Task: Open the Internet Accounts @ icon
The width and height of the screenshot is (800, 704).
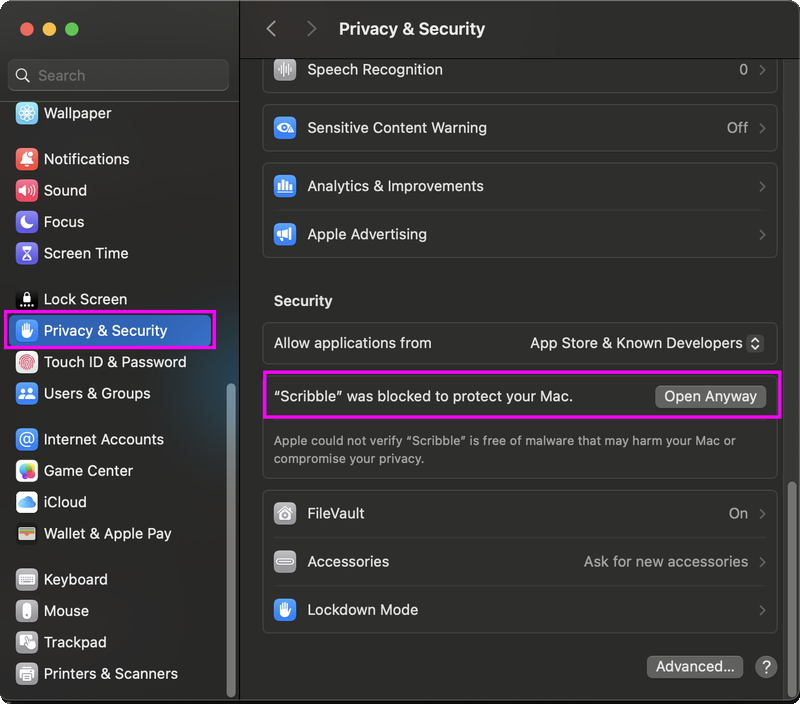Action: [x=27, y=440]
